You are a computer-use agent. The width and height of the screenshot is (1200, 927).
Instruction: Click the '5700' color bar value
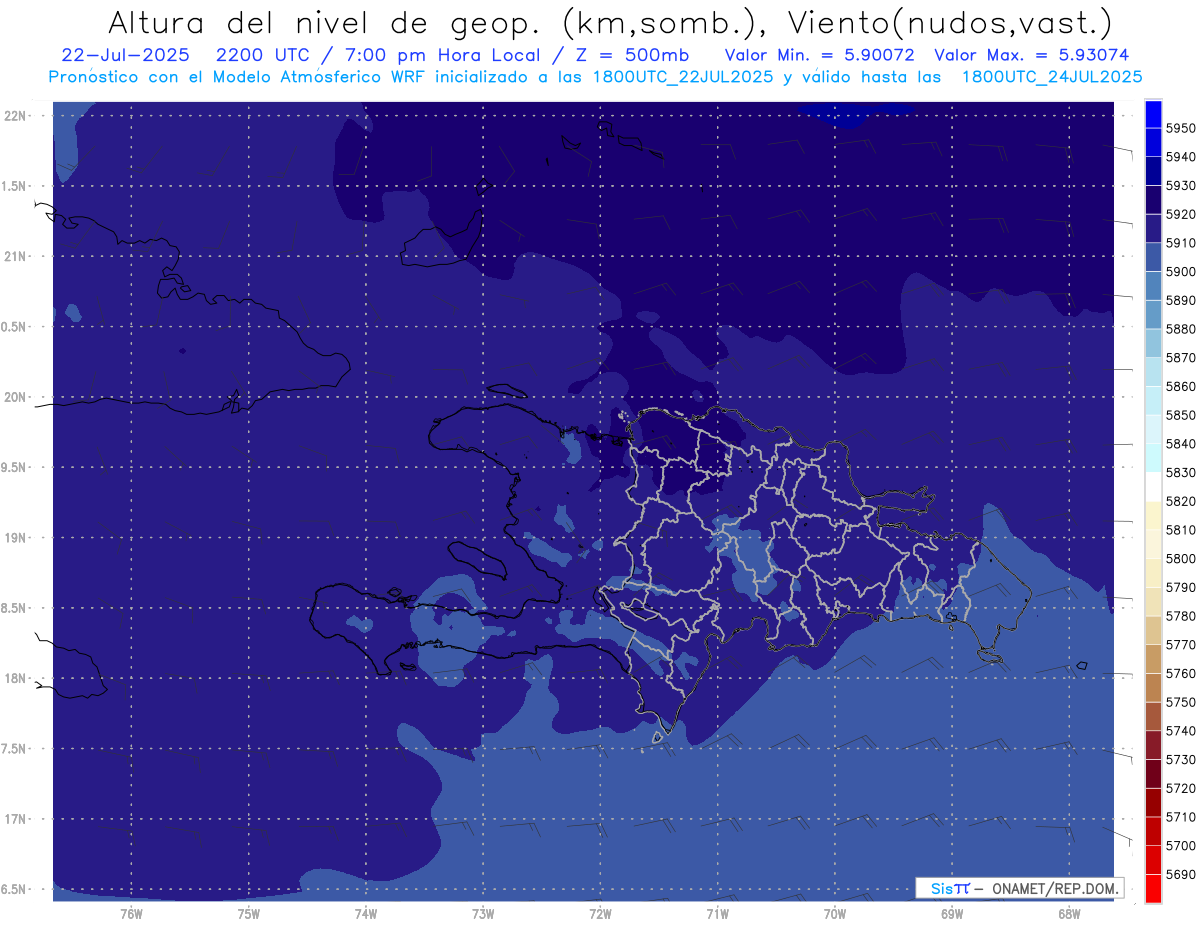pyautogui.click(x=1181, y=846)
